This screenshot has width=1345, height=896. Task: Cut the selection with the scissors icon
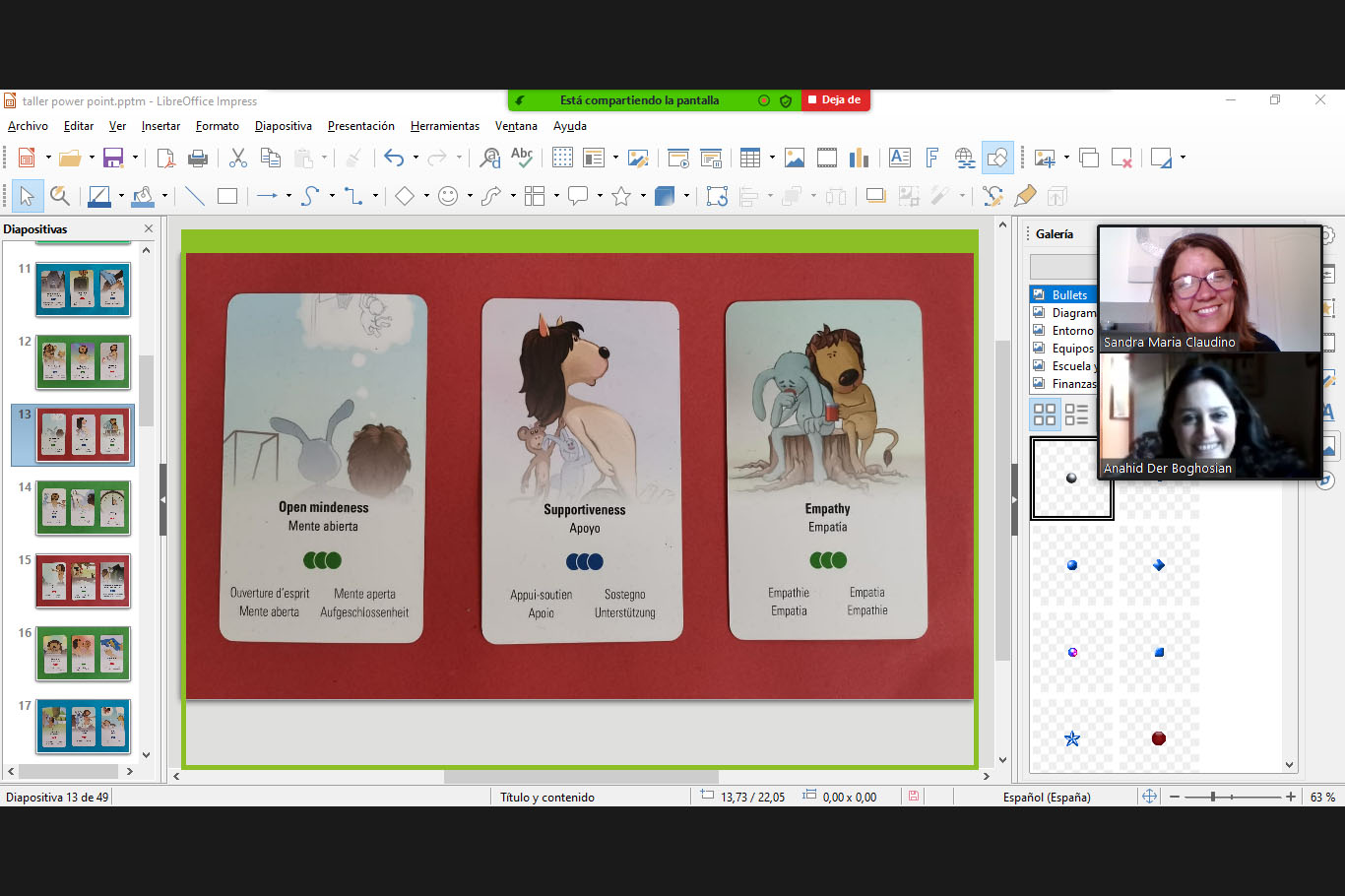click(238, 158)
